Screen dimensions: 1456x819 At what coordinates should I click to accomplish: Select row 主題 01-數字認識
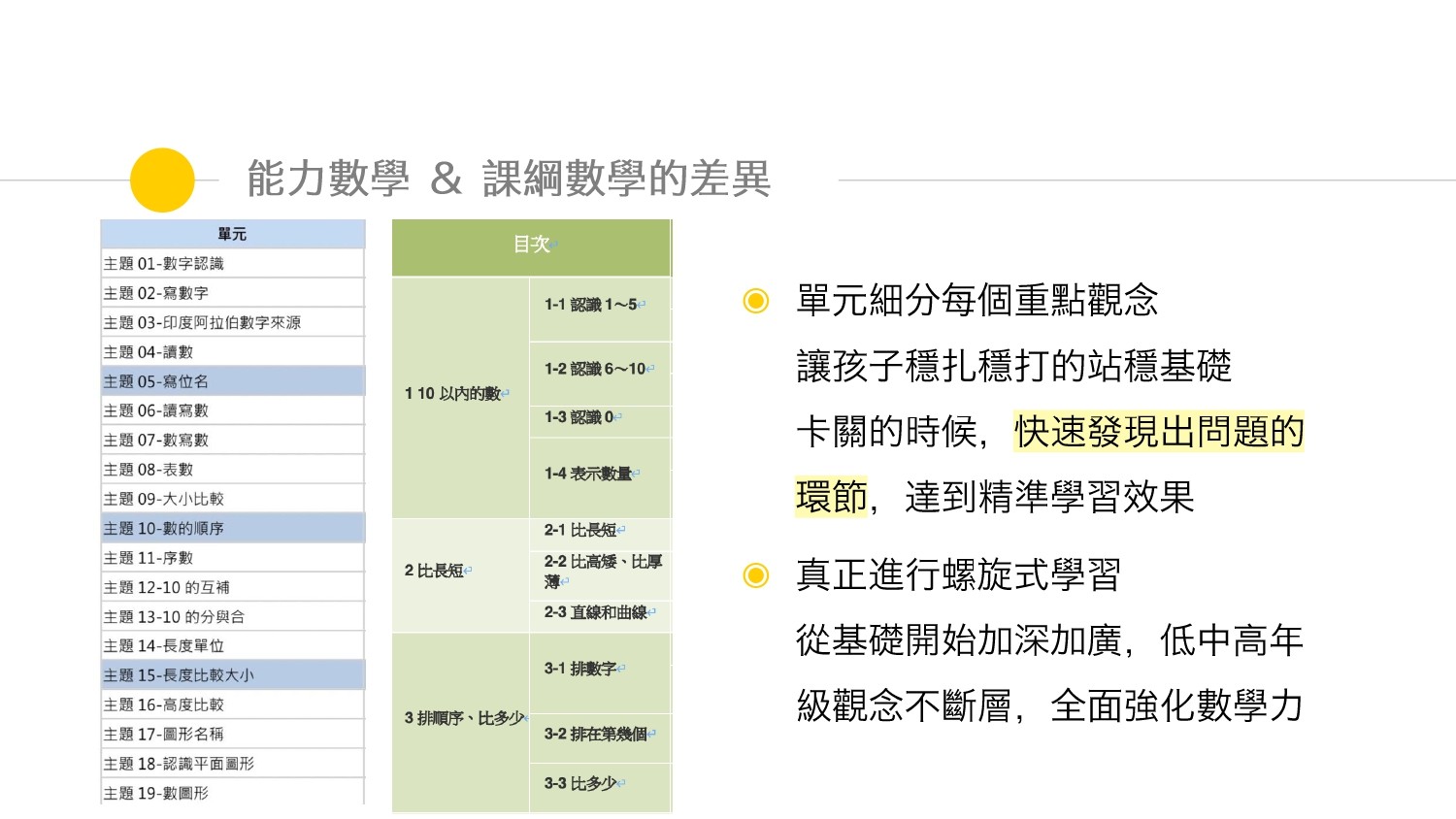coord(233,264)
